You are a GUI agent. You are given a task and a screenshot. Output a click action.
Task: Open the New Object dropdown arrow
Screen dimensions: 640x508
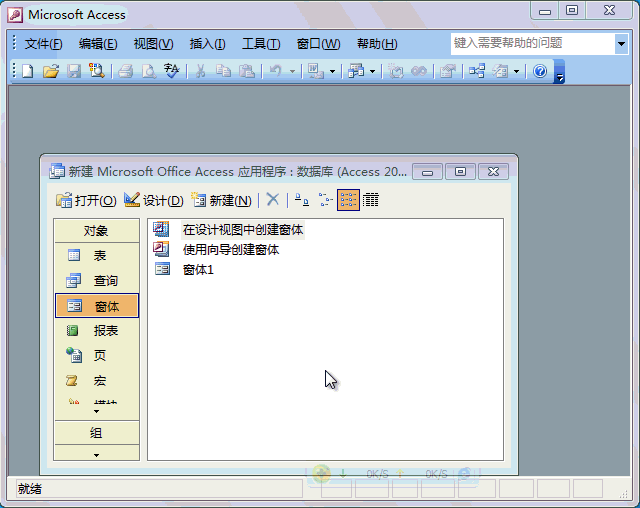pos(516,72)
